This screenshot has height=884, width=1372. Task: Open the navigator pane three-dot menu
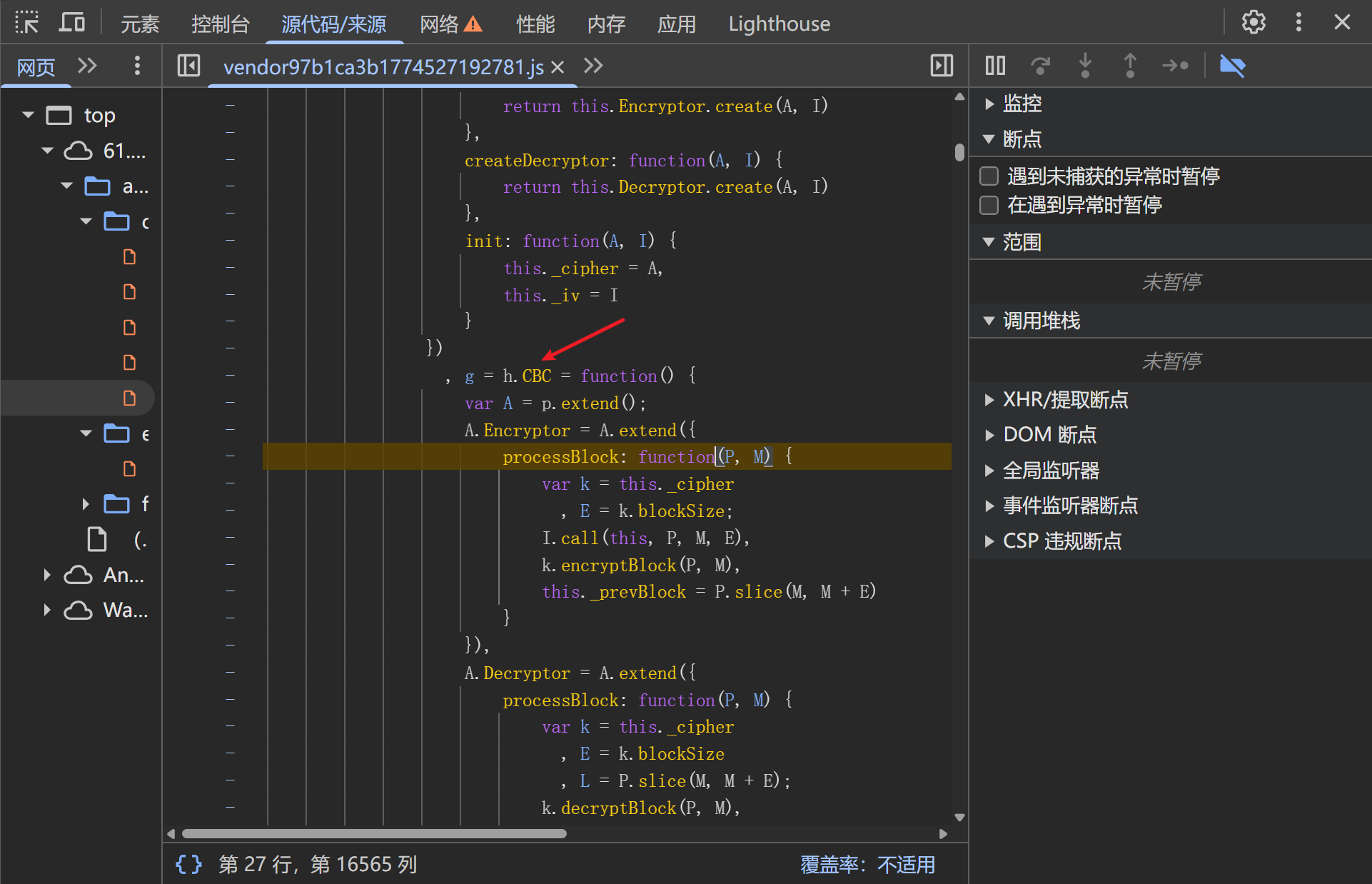tap(137, 66)
